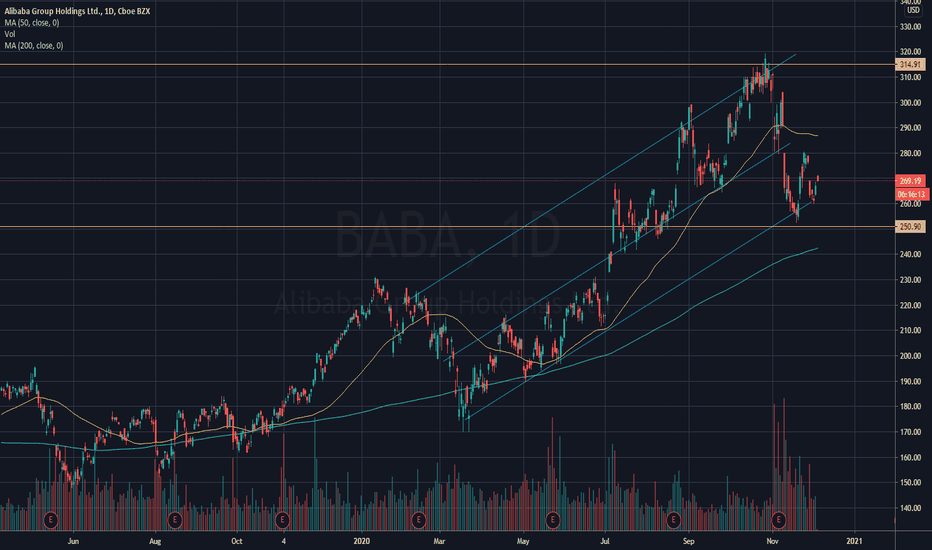932x550 pixels.
Task: Click the 330.00 price axis label
Action: pos(911,27)
